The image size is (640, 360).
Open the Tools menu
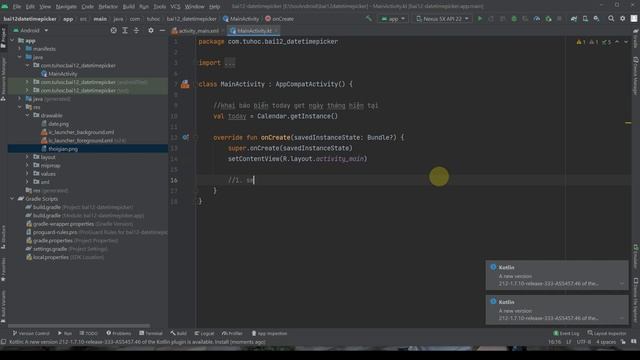160,7
